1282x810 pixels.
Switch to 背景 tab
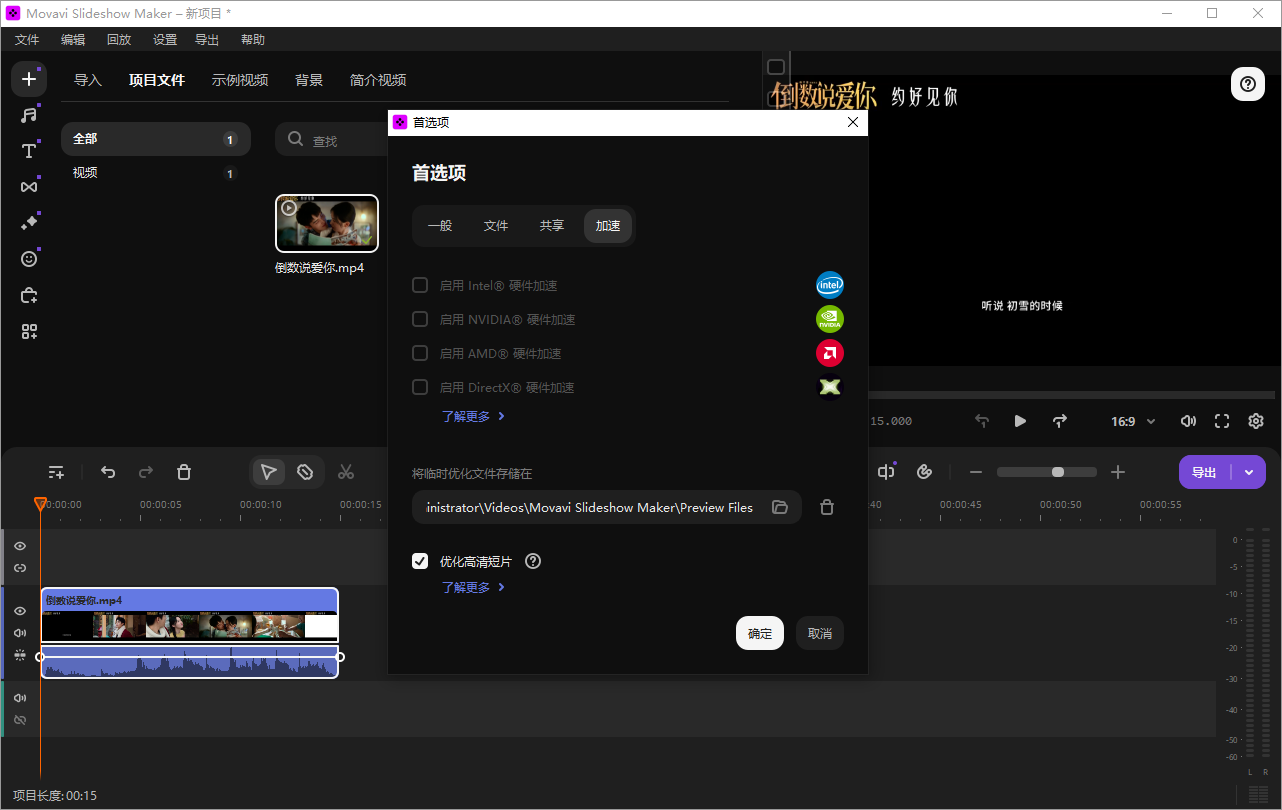pos(309,80)
